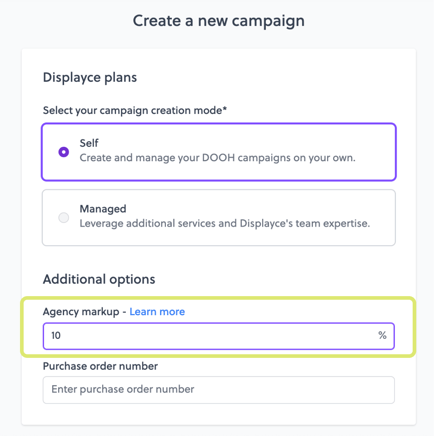
Task: Click into the Agency markup field
Action: click(x=219, y=336)
